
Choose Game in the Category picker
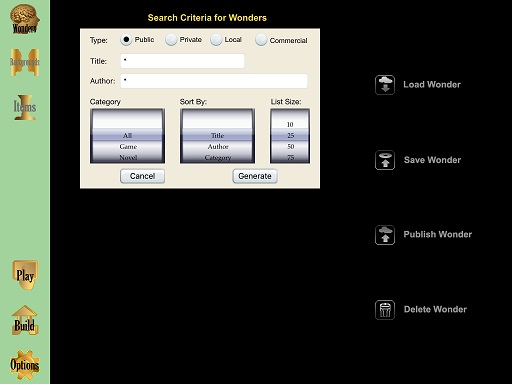pyautogui.click(x=127, y=146)
